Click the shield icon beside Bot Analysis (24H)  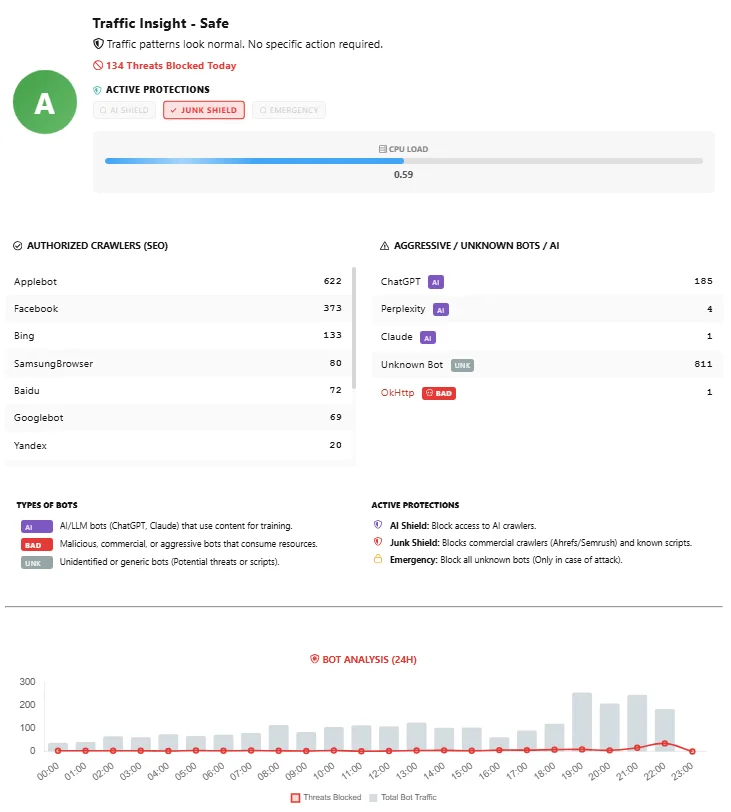pyautogui.click(x=314, y=659)
